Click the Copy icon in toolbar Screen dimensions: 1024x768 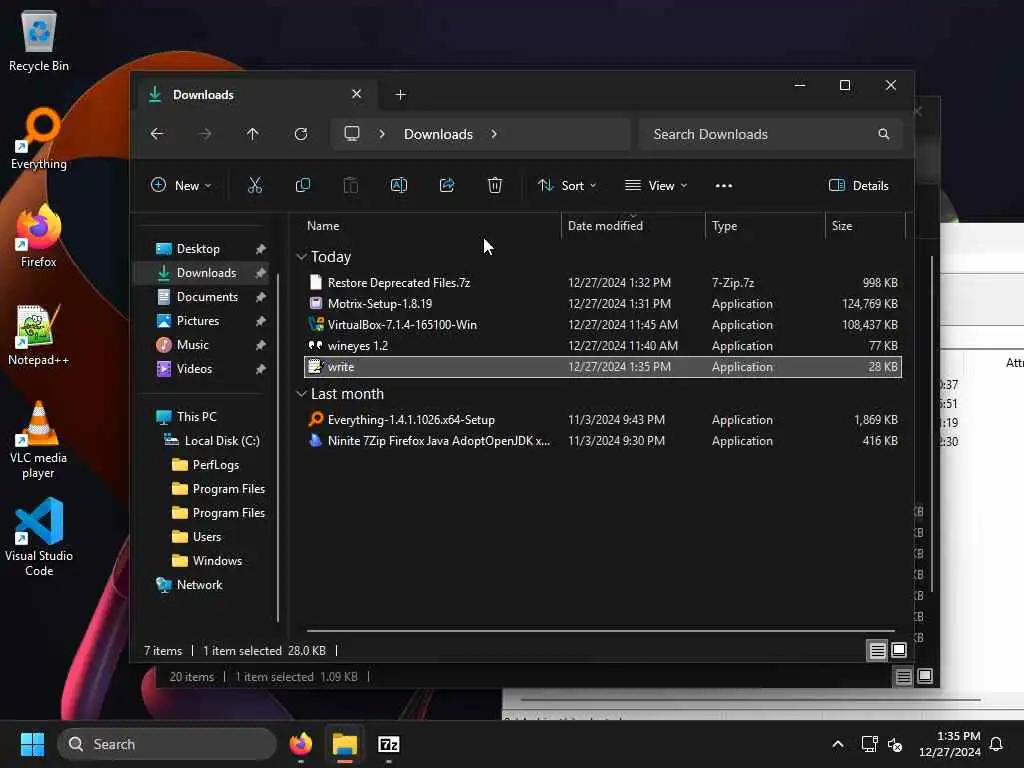click(x=302, y=185)
